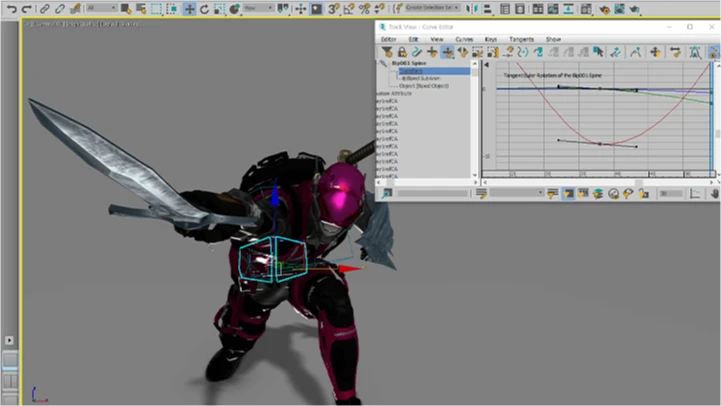Select the Select and Link tool

point(45,8)
